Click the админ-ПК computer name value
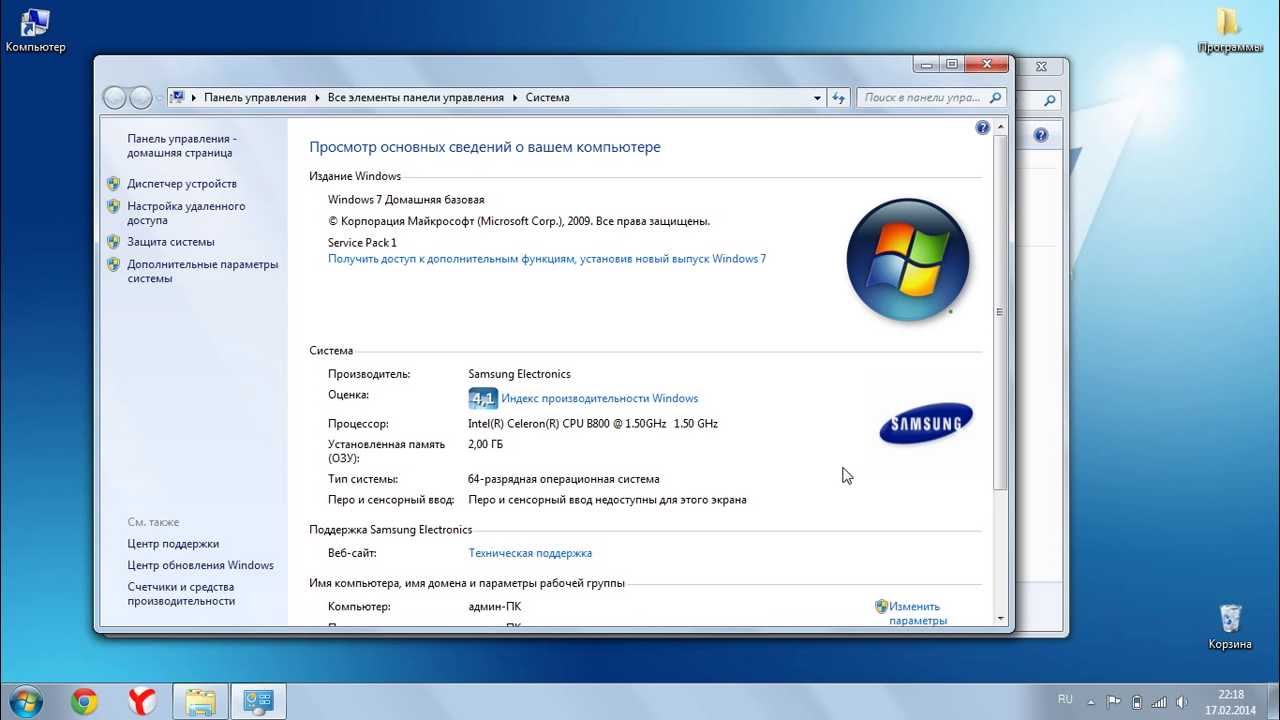Viewport: 1280px width, 720px height. click(x=494, y=607)
